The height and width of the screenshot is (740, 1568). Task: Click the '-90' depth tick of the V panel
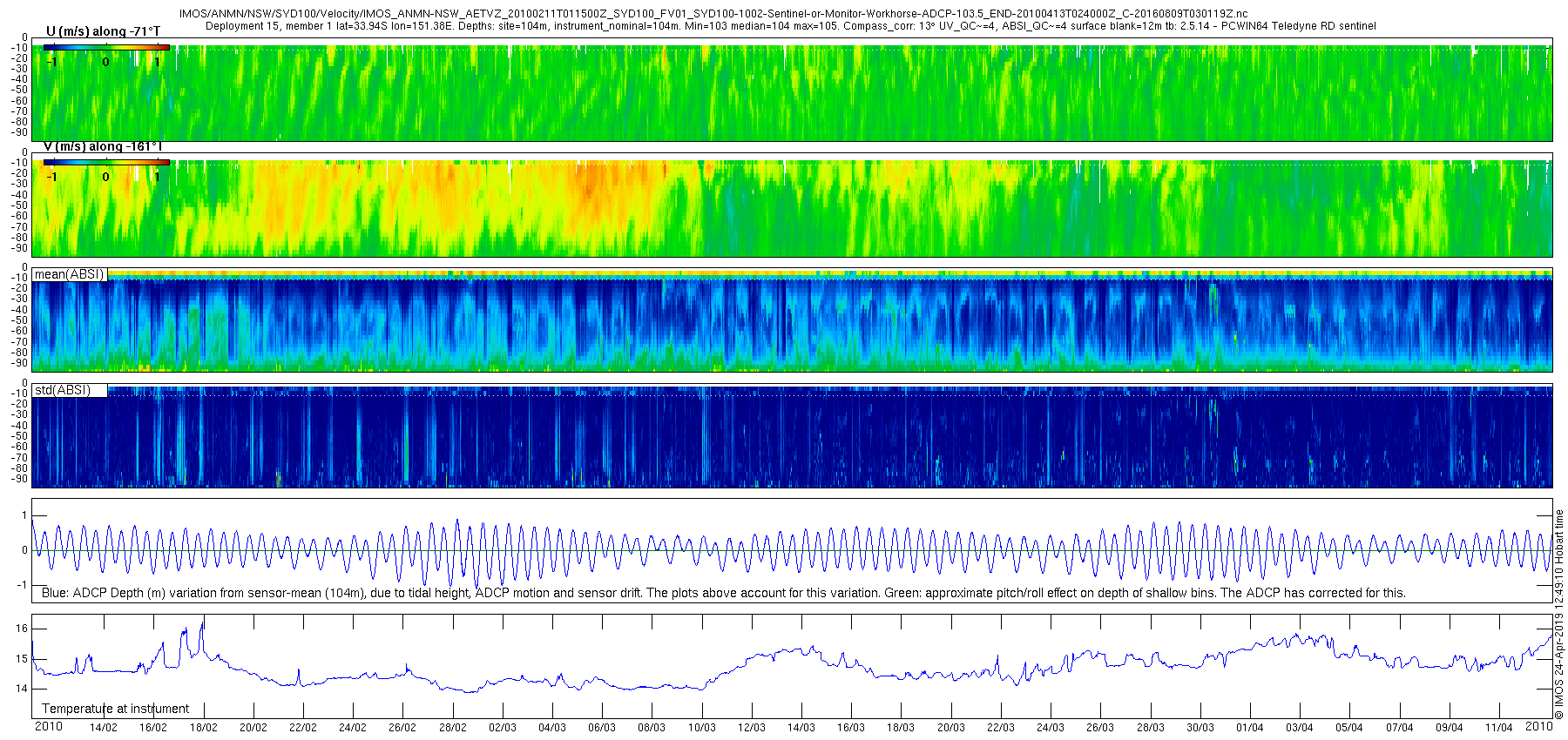tap(19, 248)
